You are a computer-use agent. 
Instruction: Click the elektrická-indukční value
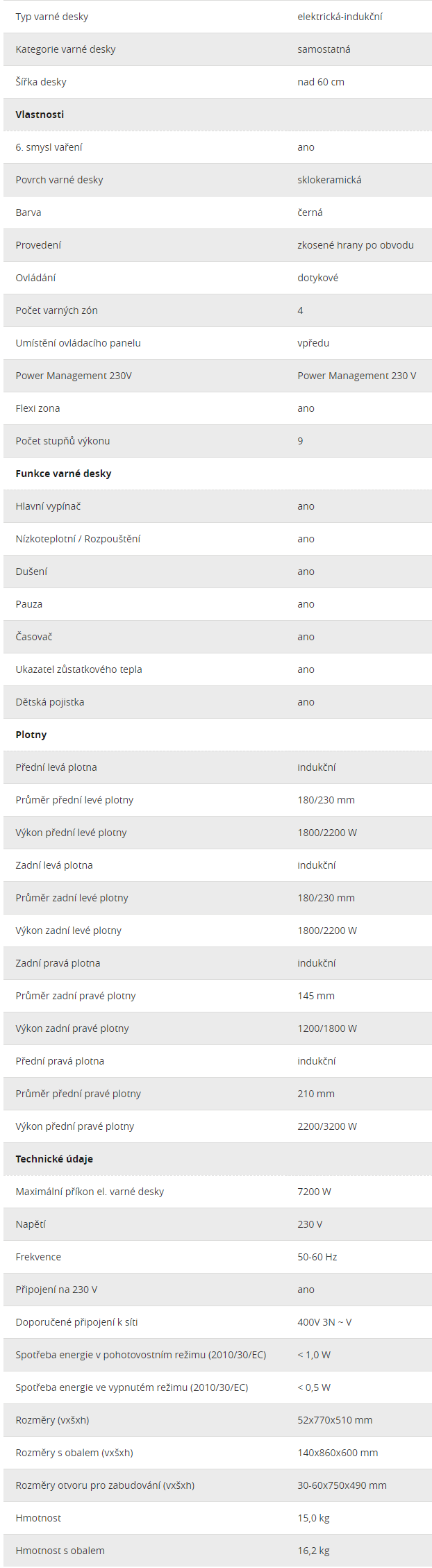[x=340, y=17]
